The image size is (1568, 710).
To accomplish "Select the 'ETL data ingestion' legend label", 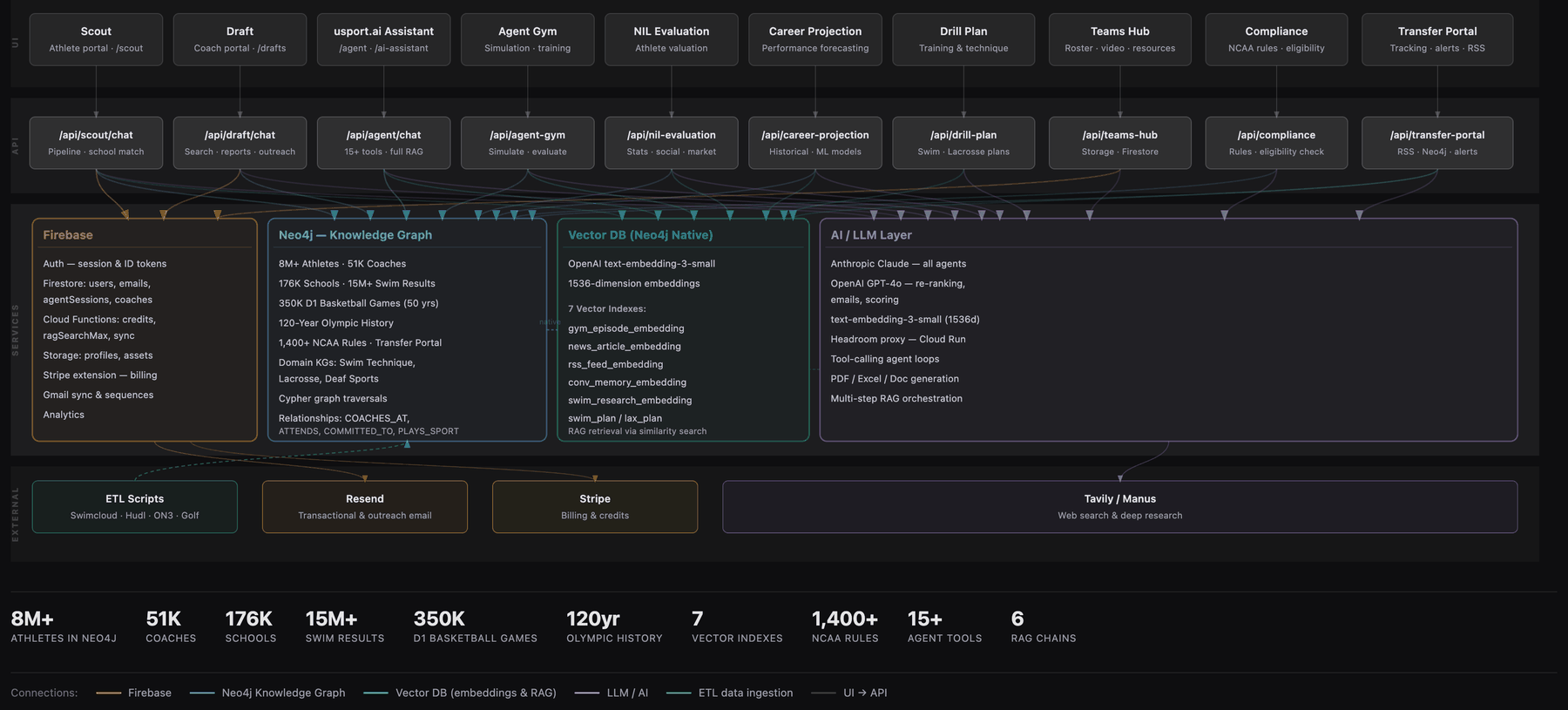I will point(746,693).
